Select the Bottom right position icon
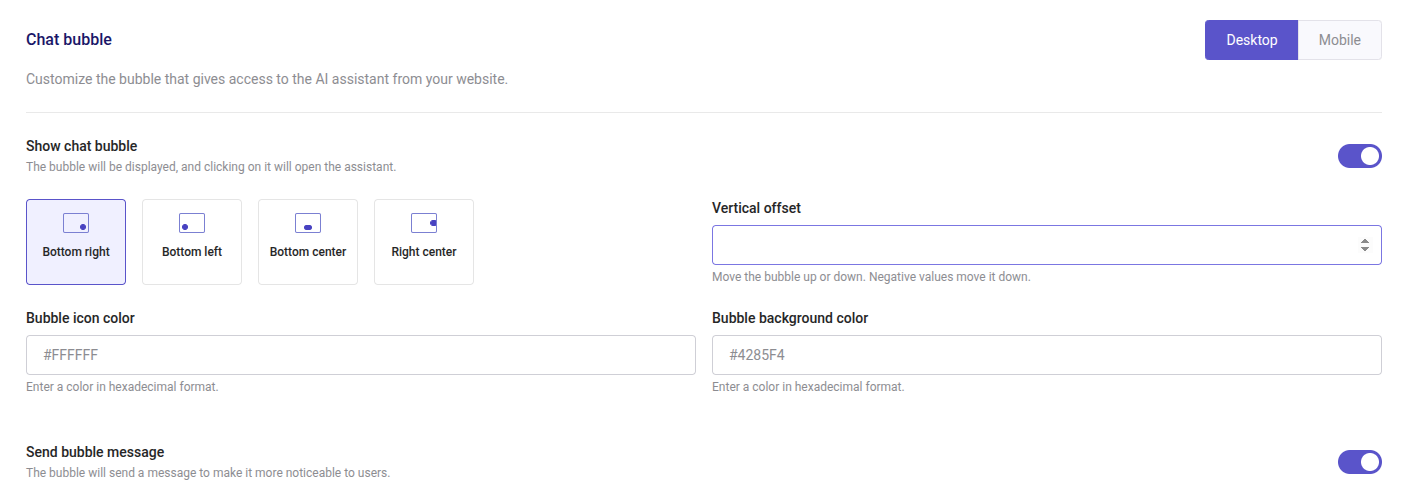Image resolution: width=1404 pixels, height=502 pixels. (76, 223)
